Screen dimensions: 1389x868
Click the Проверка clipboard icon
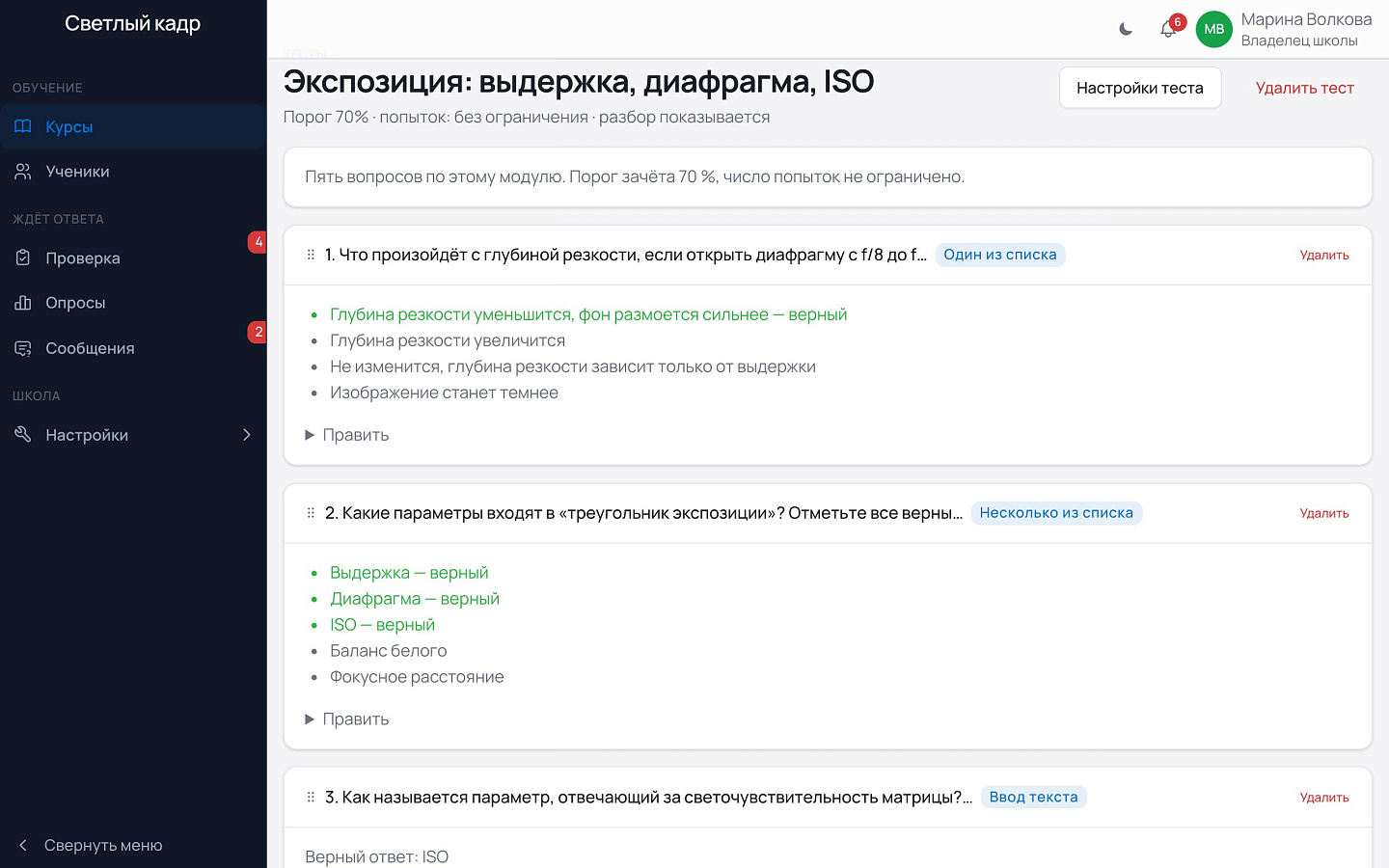(x=23, y=258)
